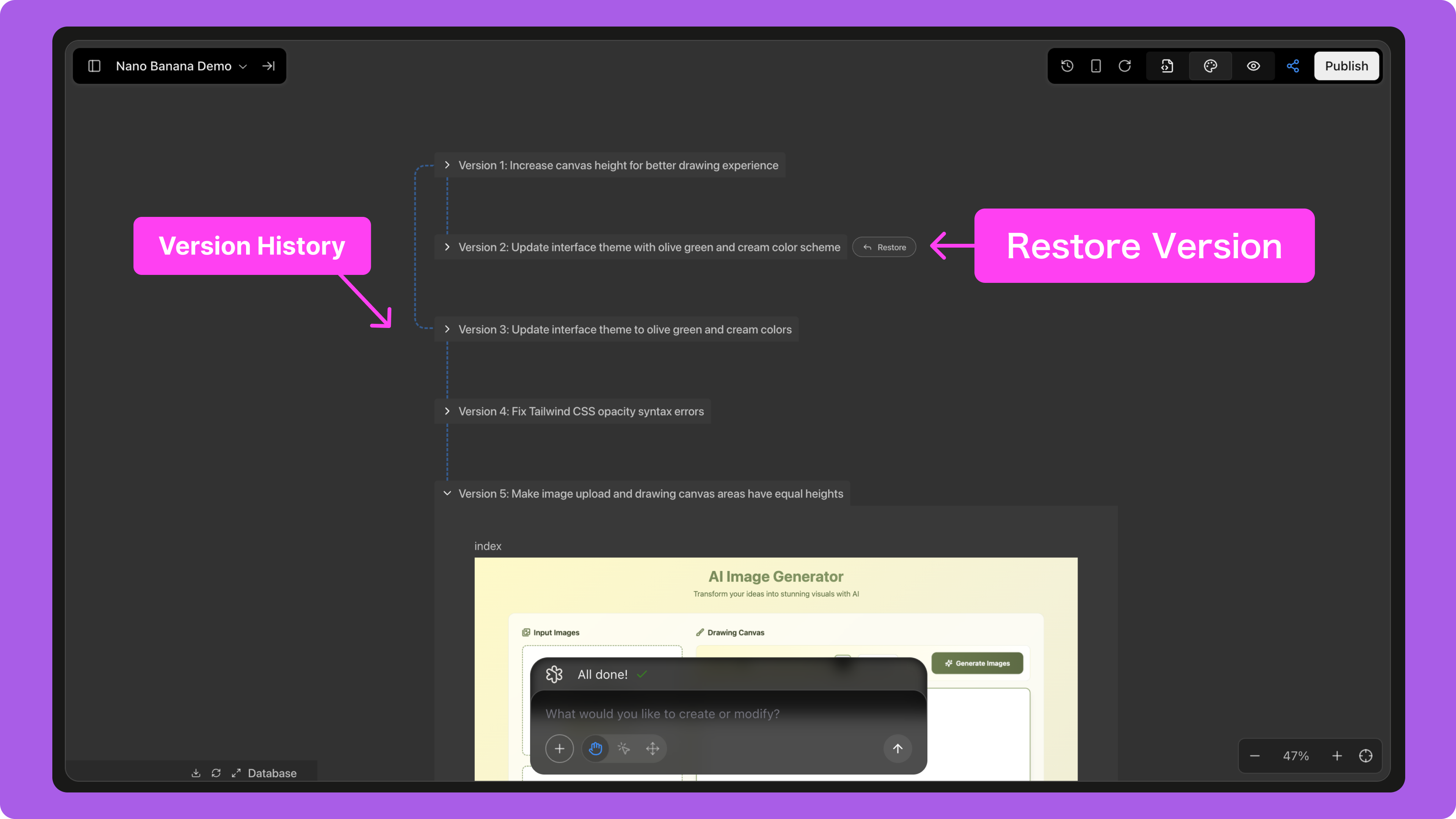Screen dimensions: 1456x819
Task: Click the refresh preview icon
Action: [1125, 66]
